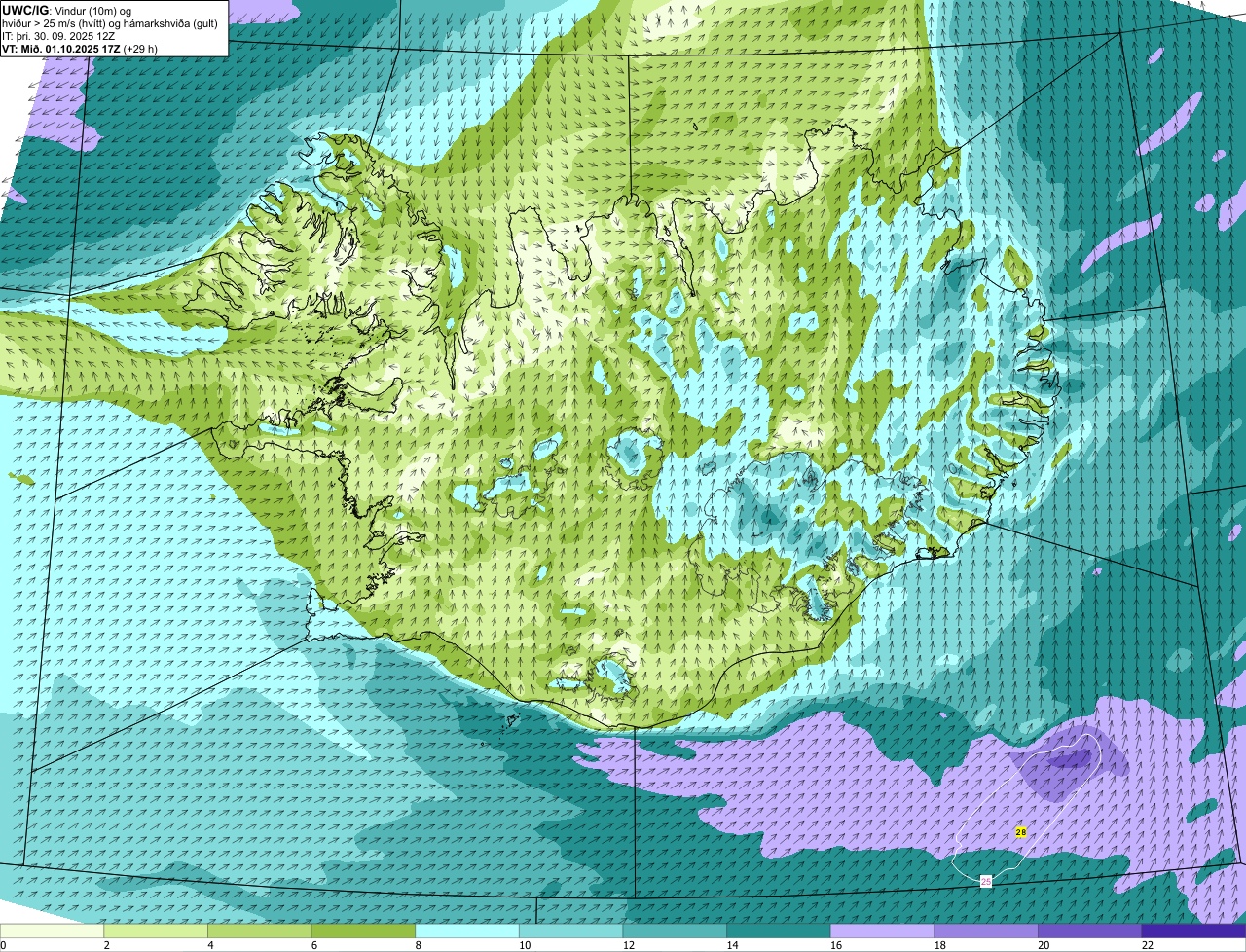Viewport: 1246px width, 952px height.
Task: Select the light green 2–4 m/s legend swatch
Action: [157, 931]
